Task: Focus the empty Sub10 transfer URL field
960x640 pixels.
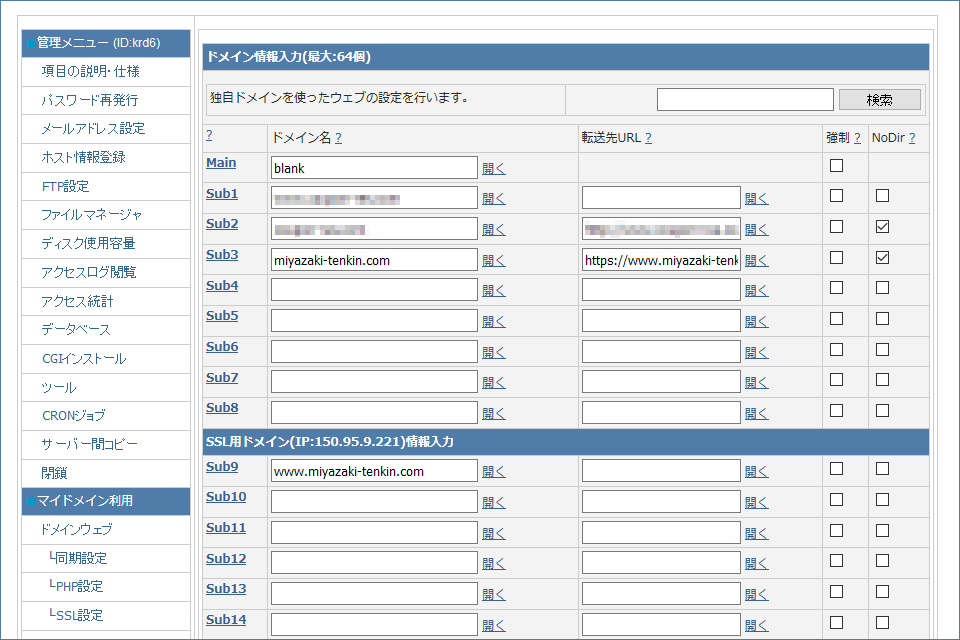Action: tap(661, 502)
